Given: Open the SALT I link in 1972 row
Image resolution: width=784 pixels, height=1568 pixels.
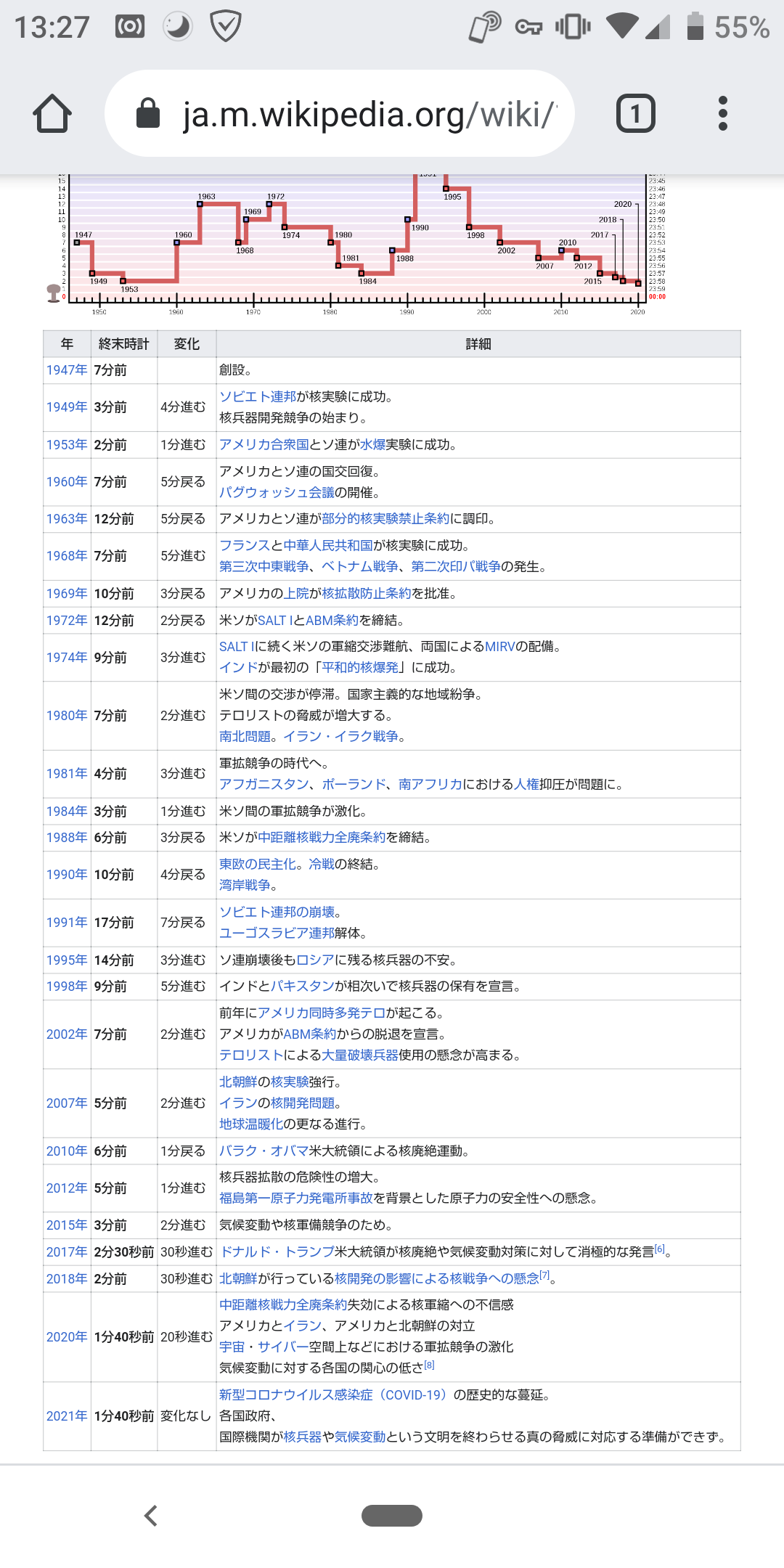Looking at the screenshot, I should (x=275, y=620).
